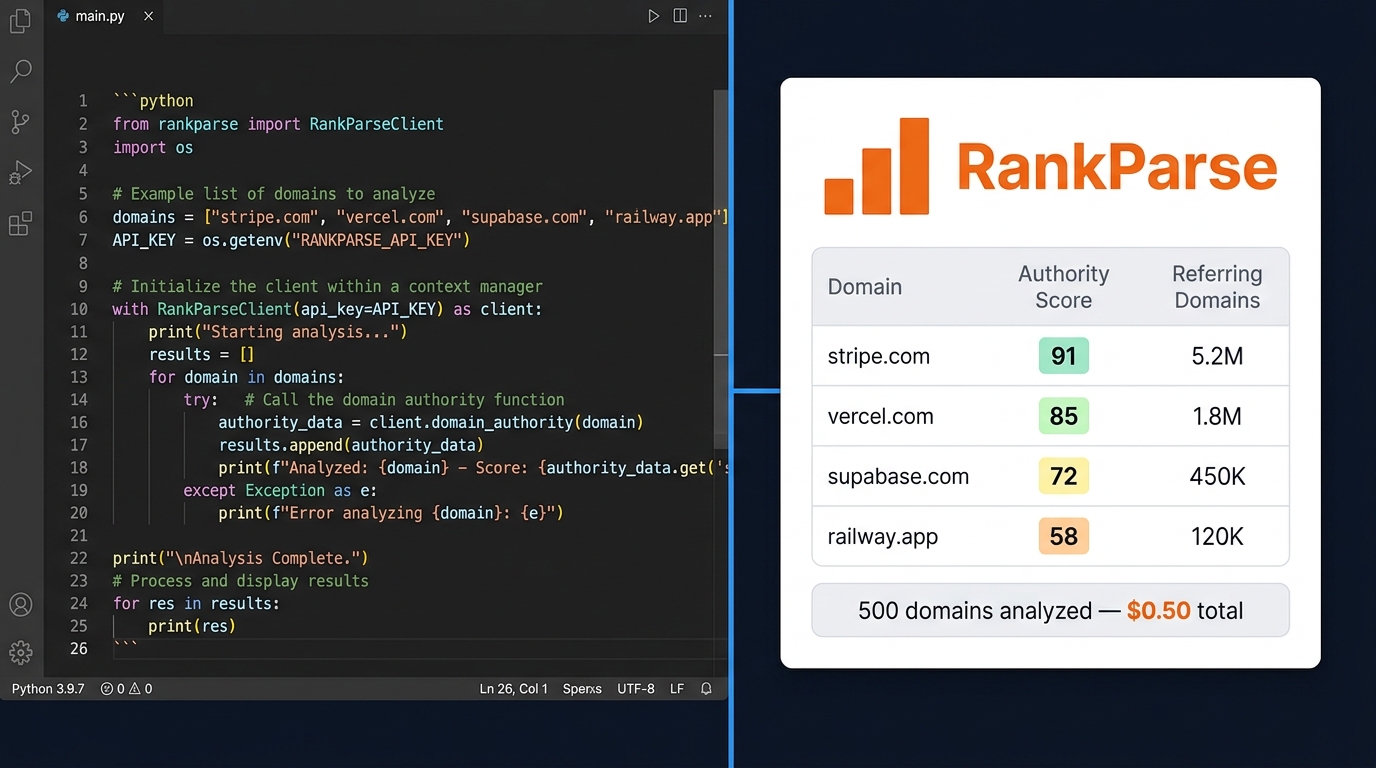Click the Authority Score column header

pyautogui.click(x=1064, y=287)
